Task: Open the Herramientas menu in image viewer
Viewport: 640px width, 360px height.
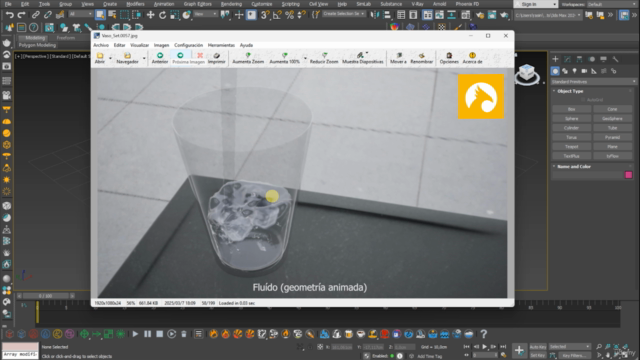Action: click(x=221, y=45)
